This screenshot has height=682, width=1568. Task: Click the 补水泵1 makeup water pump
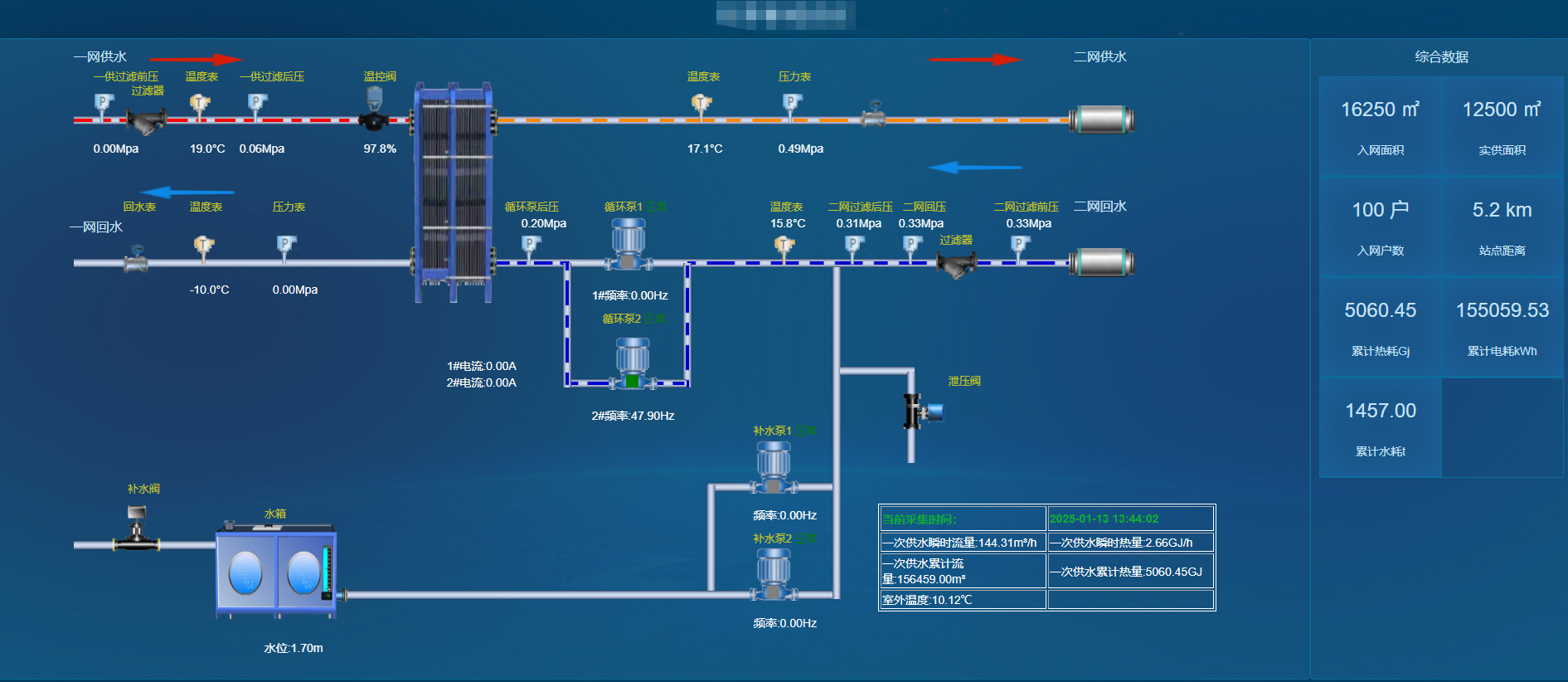[x=773, y=467]
